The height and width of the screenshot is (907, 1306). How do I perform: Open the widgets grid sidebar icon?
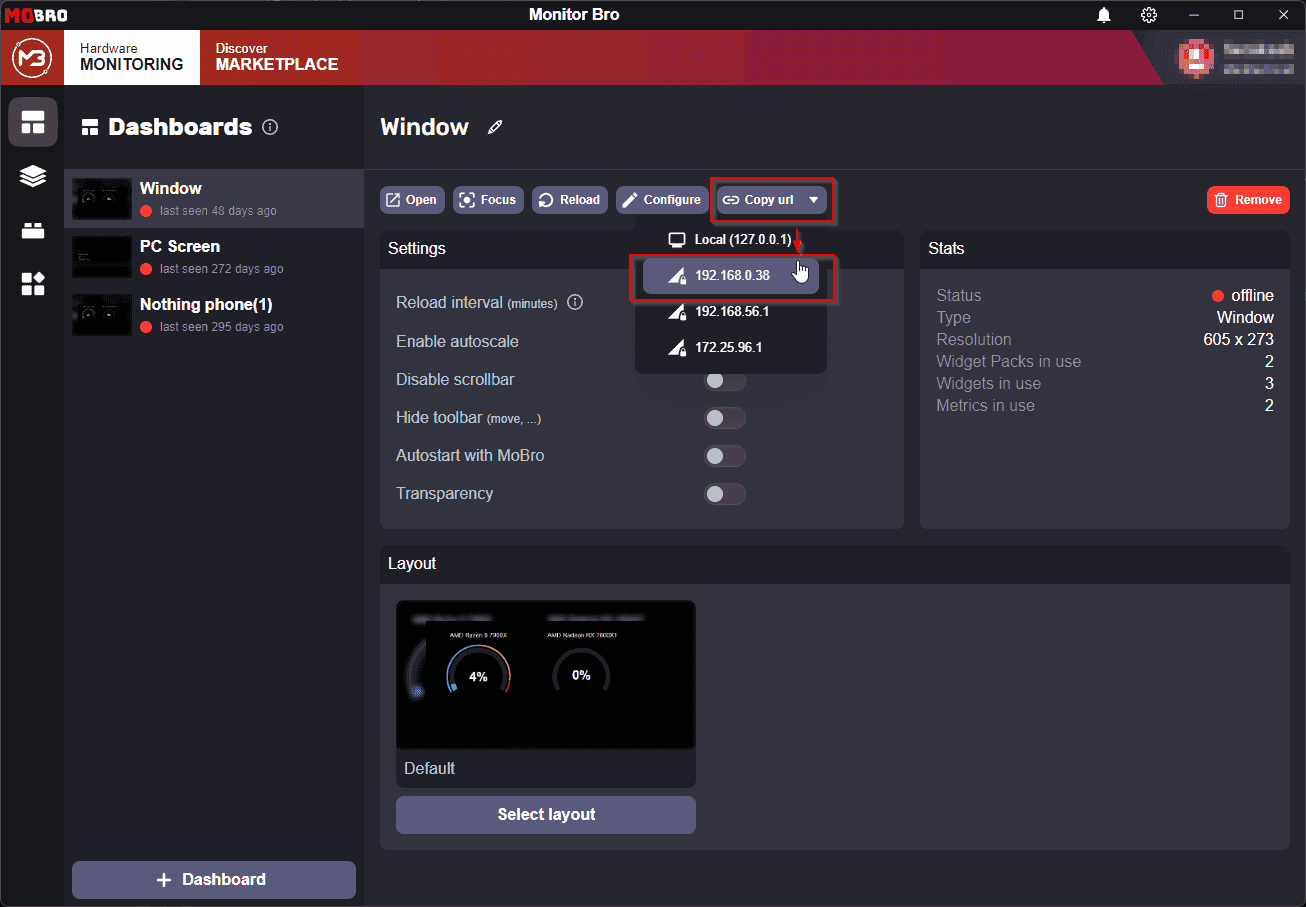point(33,284)
